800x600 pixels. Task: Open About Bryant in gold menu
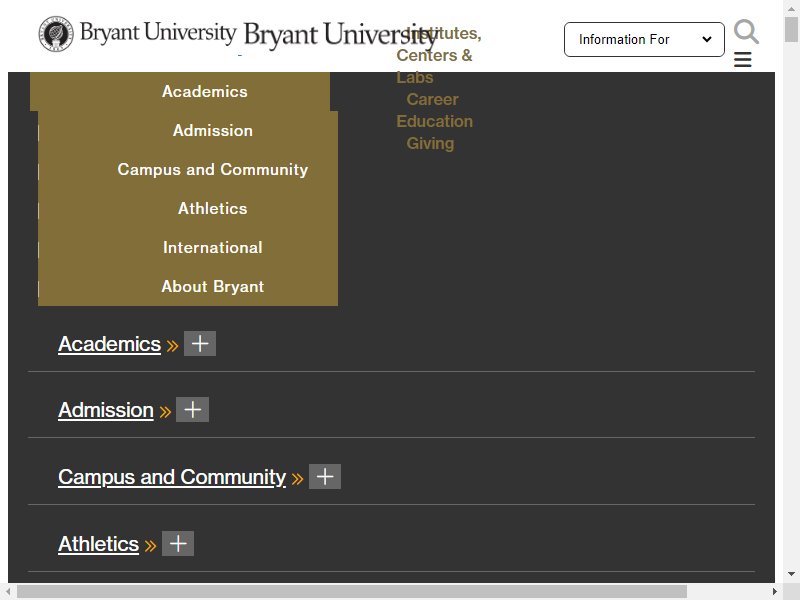point(213,287)
